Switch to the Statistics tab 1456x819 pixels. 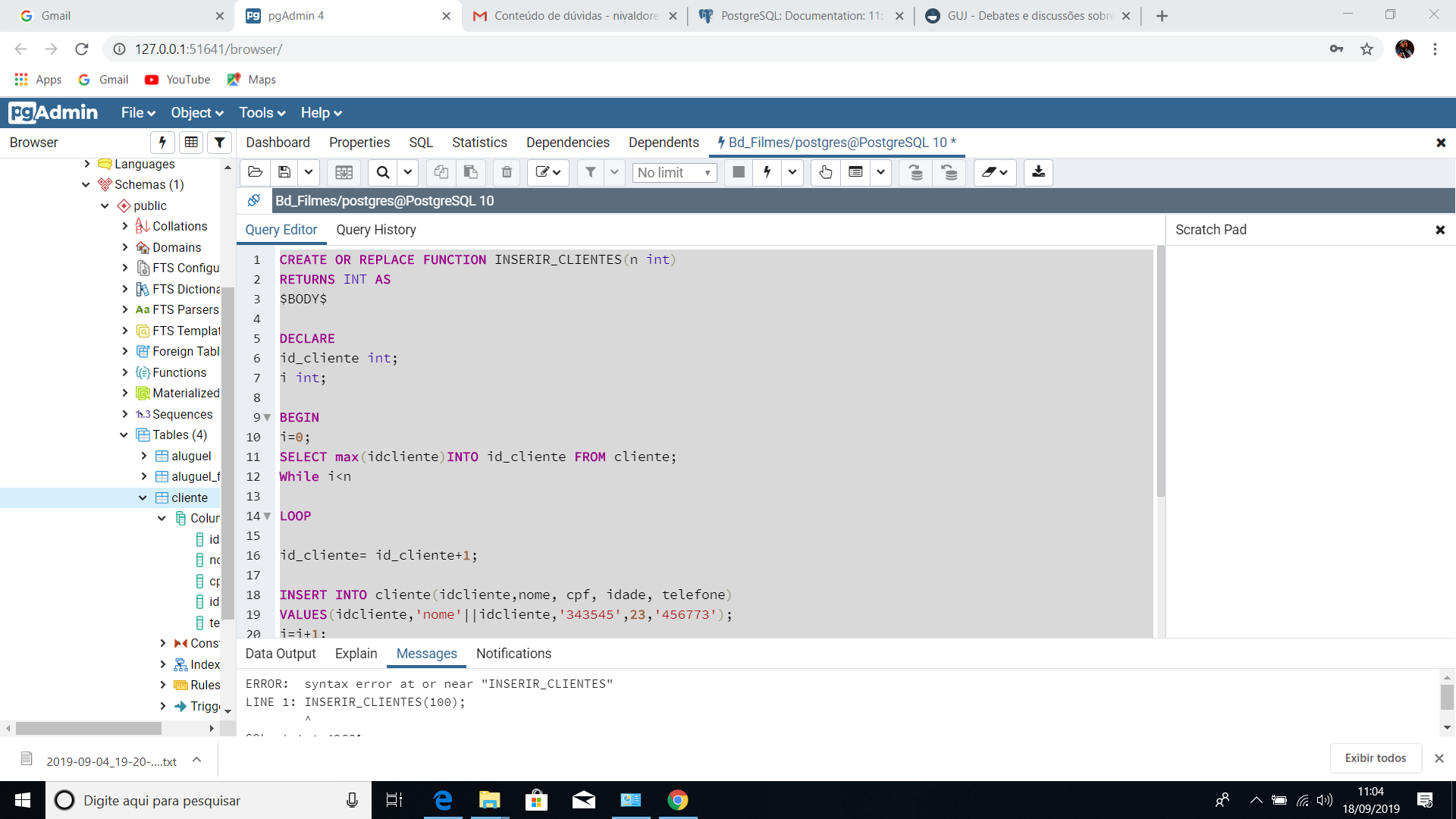(479, 143)
